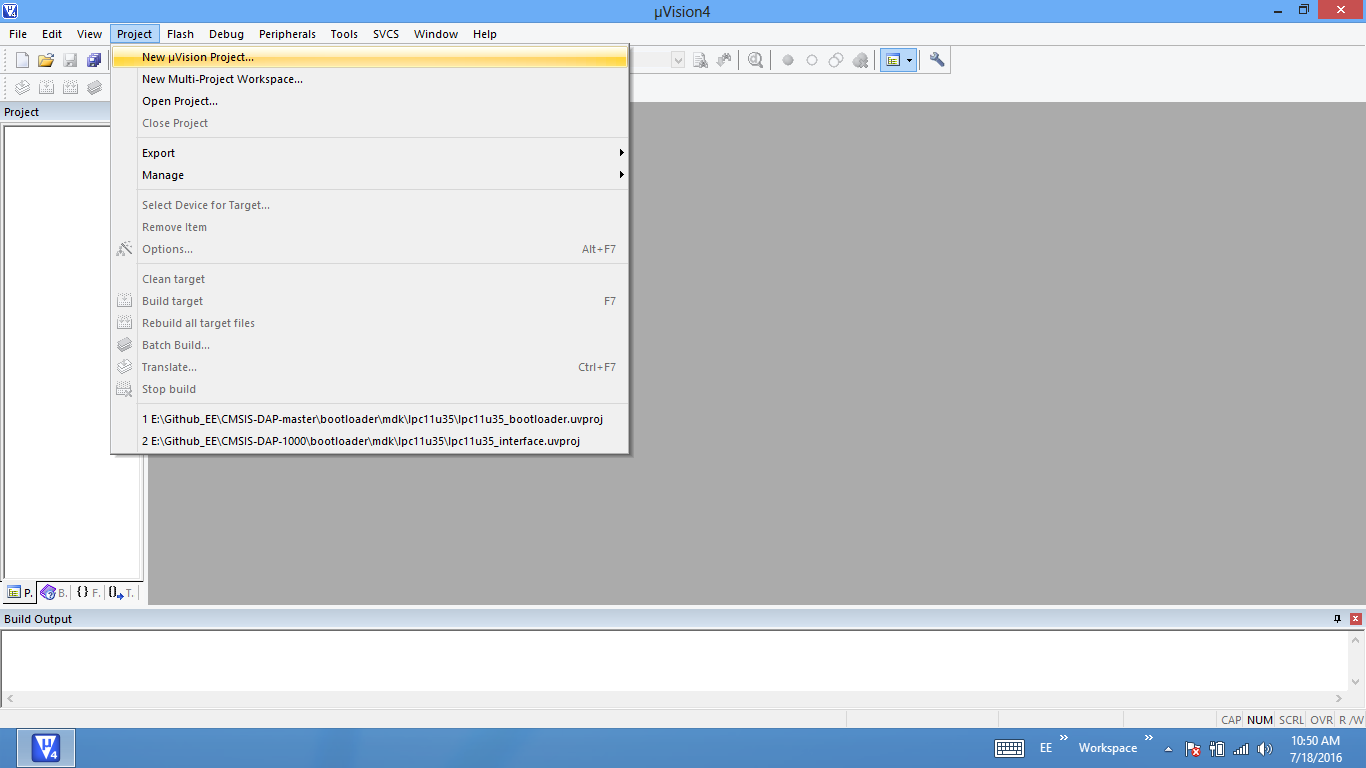Open the Configuration wrench icon
1366x768 pixels.
tap(937, 60)
